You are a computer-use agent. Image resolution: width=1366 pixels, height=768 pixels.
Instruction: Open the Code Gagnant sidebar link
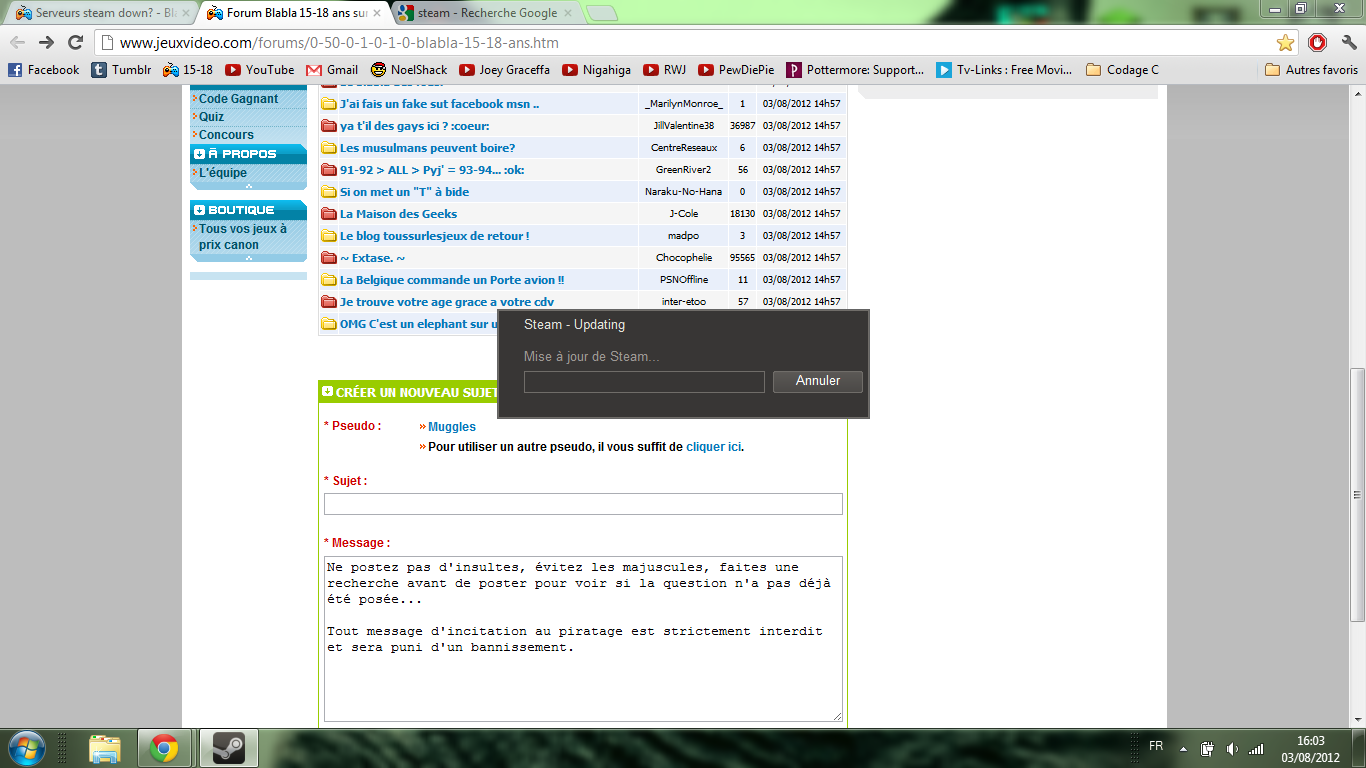point(239,99)
